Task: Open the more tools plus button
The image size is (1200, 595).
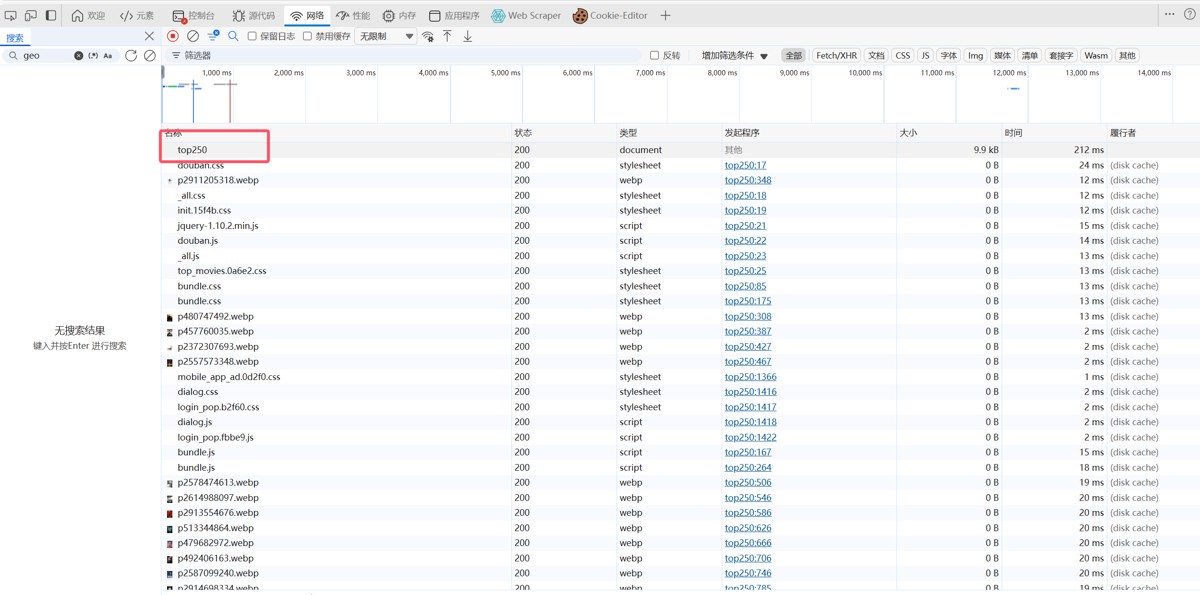Action: click(x=665, y=16)
